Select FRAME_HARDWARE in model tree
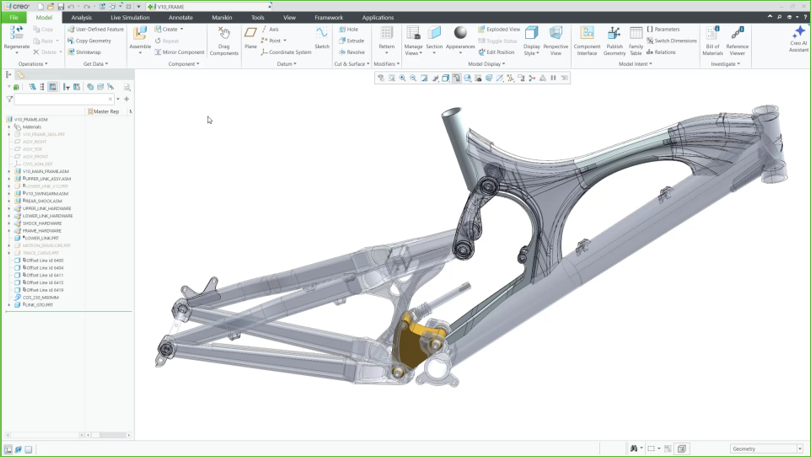Image resolution: width=811 pixels, height=457 pixels. (42, 231)
